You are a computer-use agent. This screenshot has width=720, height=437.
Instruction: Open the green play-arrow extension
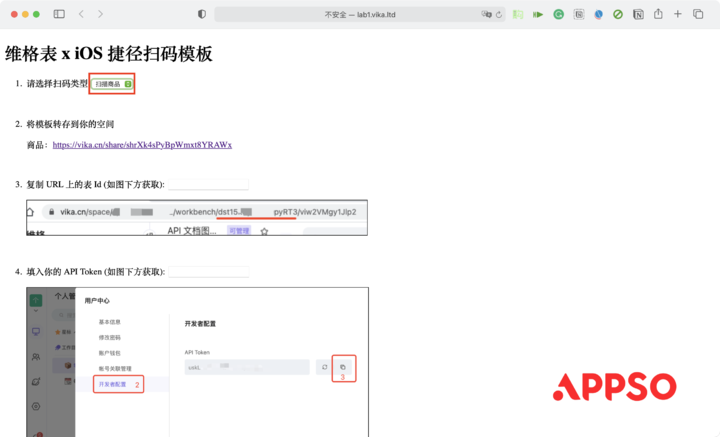(x=538, y=15)
